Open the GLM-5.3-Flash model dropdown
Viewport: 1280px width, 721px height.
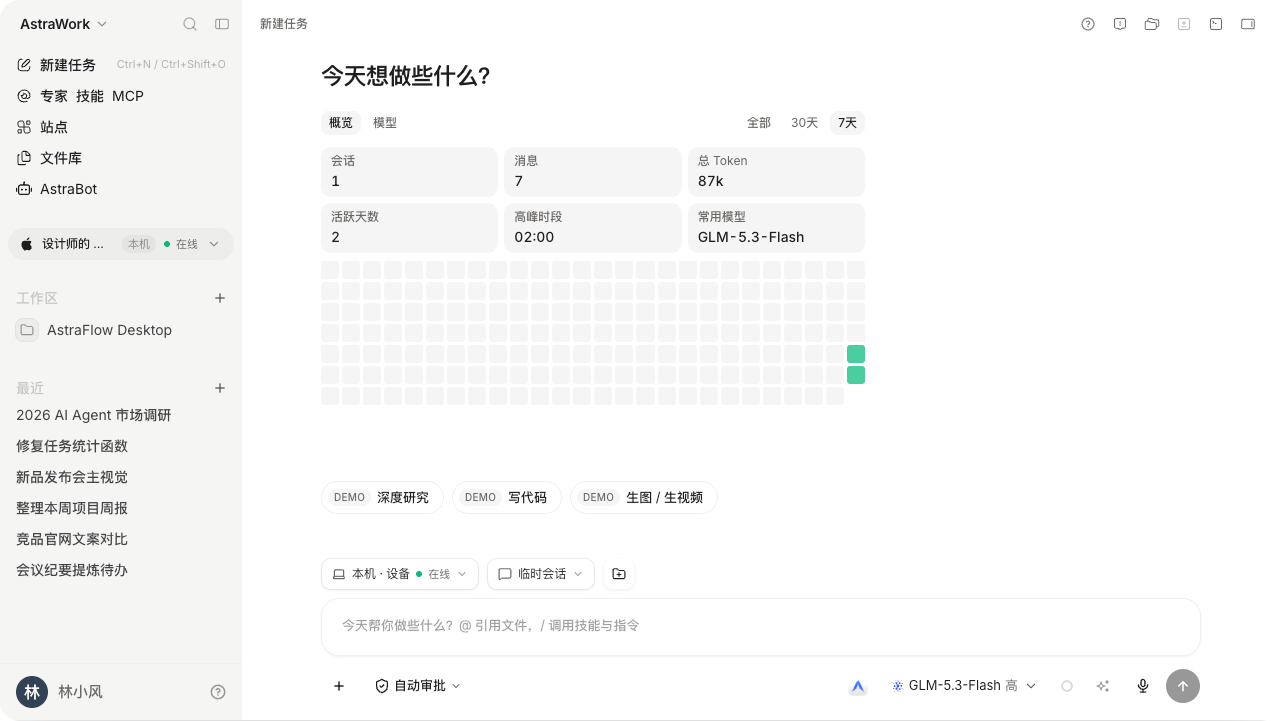point(964,686)
